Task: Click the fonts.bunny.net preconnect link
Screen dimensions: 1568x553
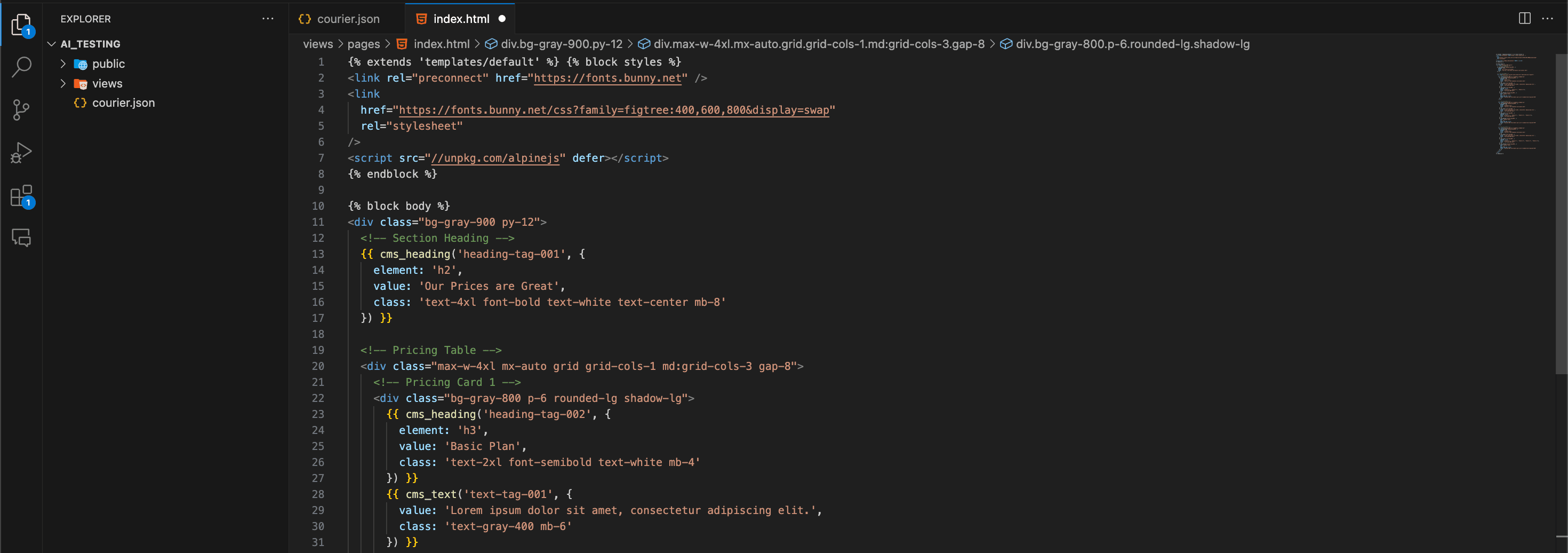Action: click(608, 78)
